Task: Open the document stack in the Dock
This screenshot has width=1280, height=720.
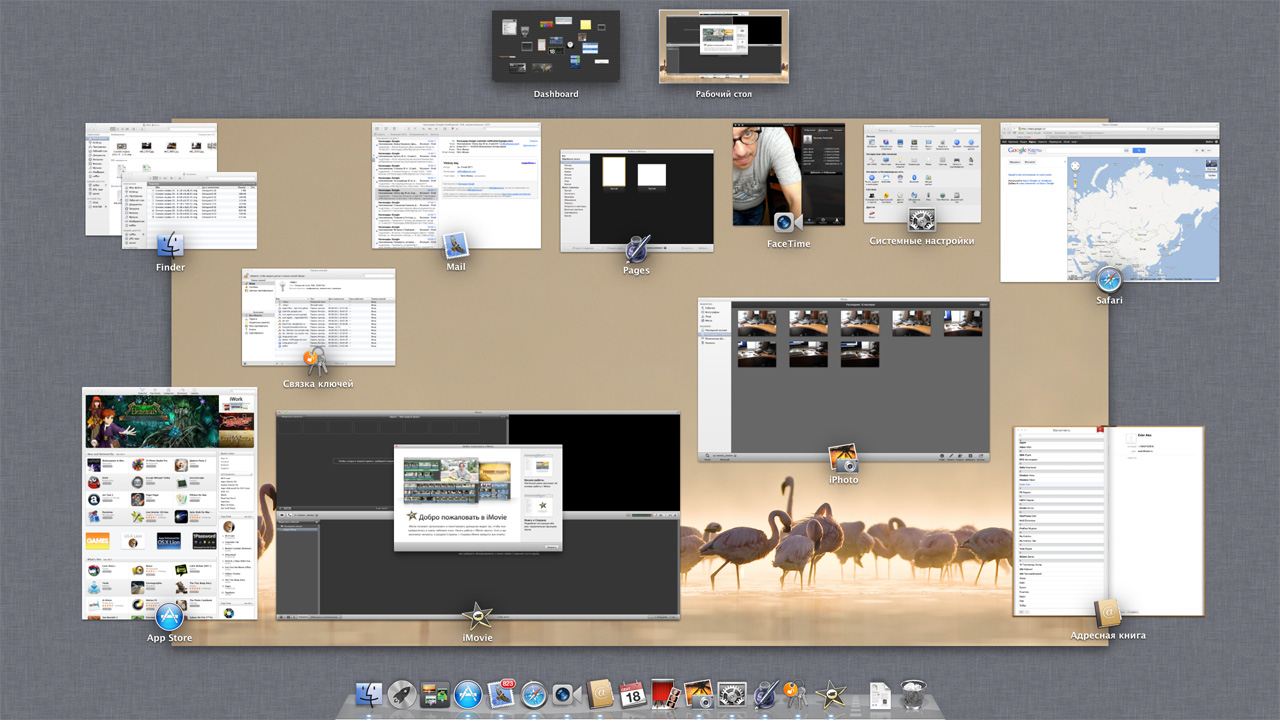Action: point(879,695)
